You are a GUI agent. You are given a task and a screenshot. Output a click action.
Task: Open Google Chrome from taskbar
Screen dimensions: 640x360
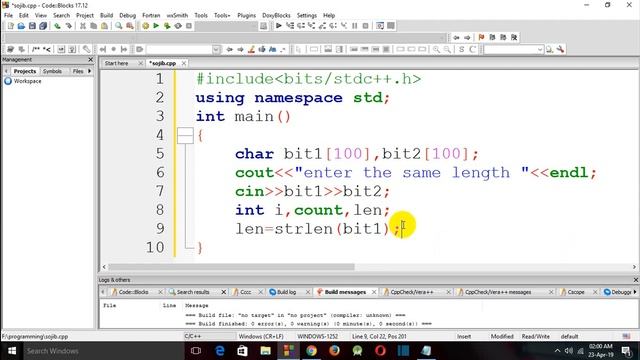[311, 351]
